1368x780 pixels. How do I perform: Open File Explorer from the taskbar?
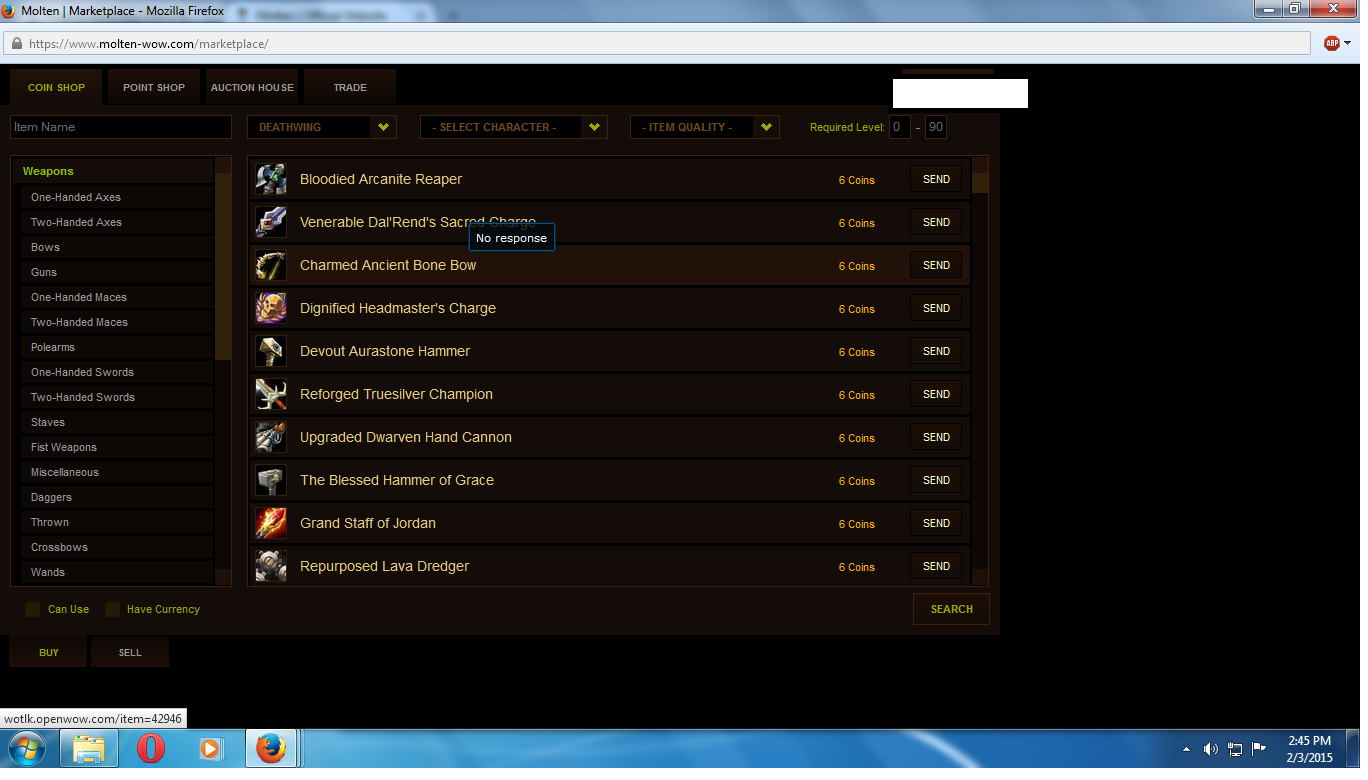(89, 748)
